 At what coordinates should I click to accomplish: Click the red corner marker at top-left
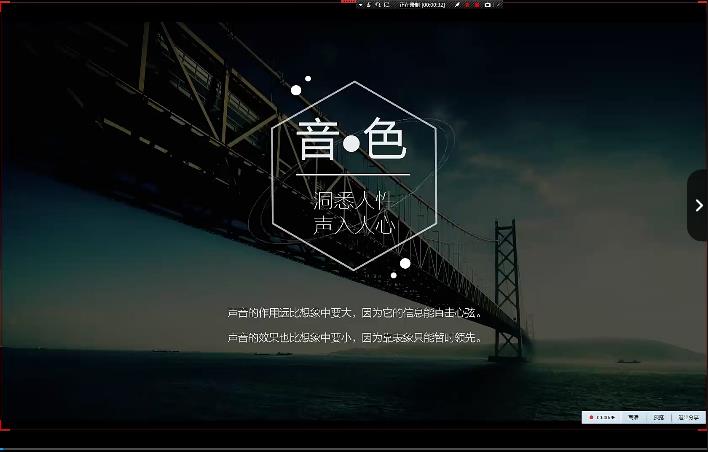point(3,3)
